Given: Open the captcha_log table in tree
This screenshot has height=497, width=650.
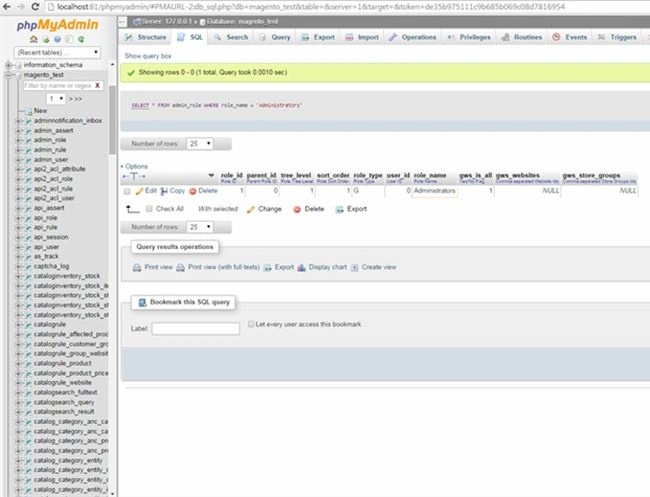Looking at the screenshot, I should coord(51,267).
